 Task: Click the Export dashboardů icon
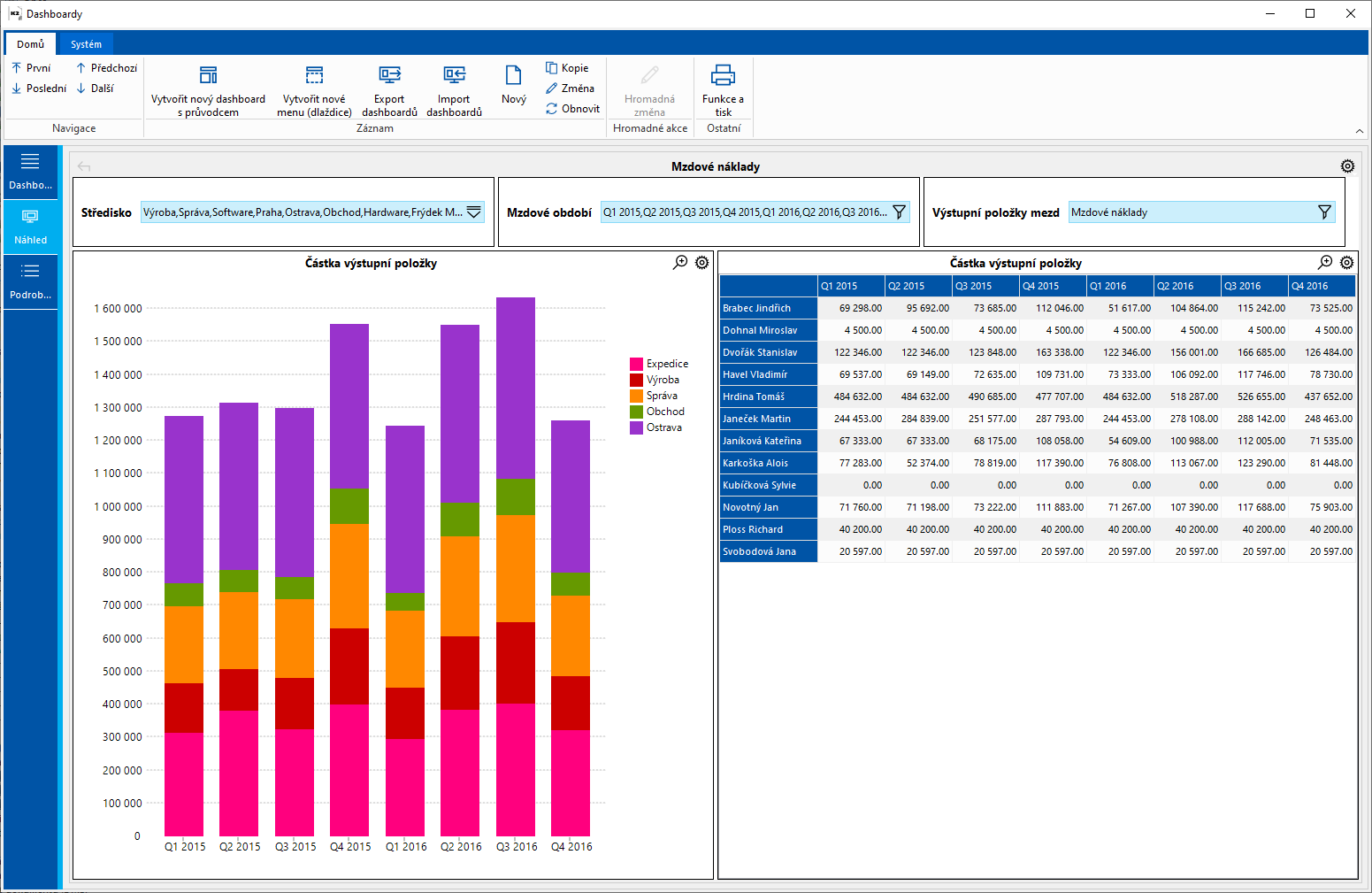point(389,75)
